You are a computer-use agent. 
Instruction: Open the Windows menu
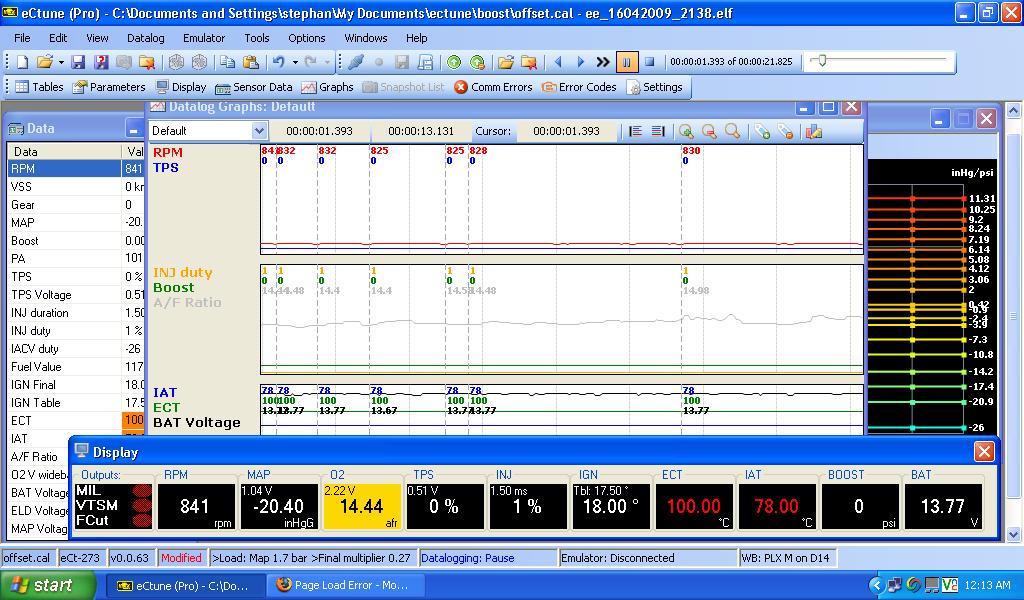click(366, 38)
